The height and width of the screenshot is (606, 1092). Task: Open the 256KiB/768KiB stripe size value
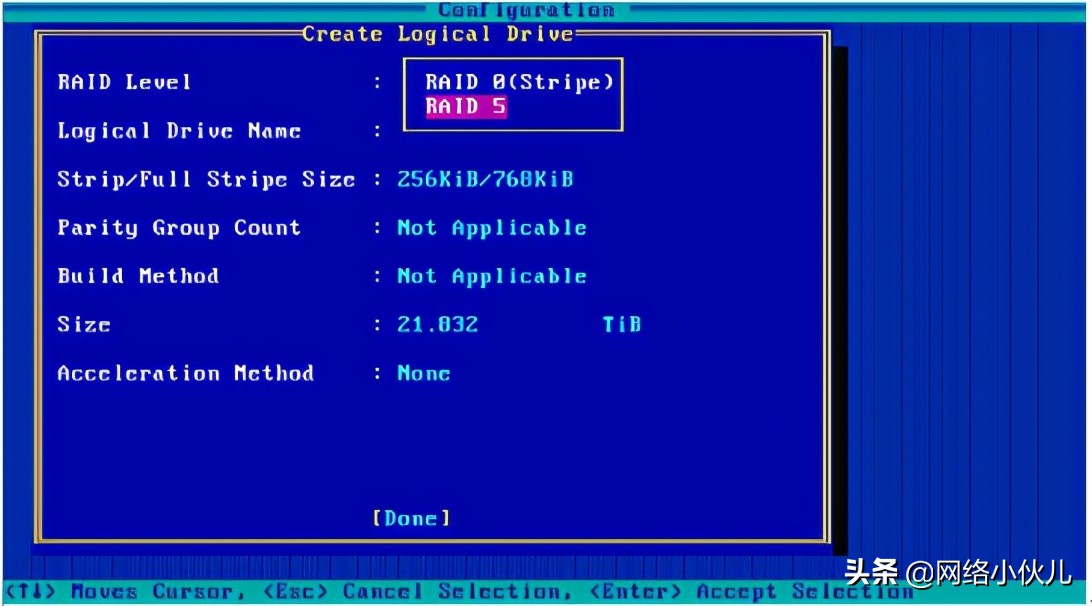click(x=485, y=180)
